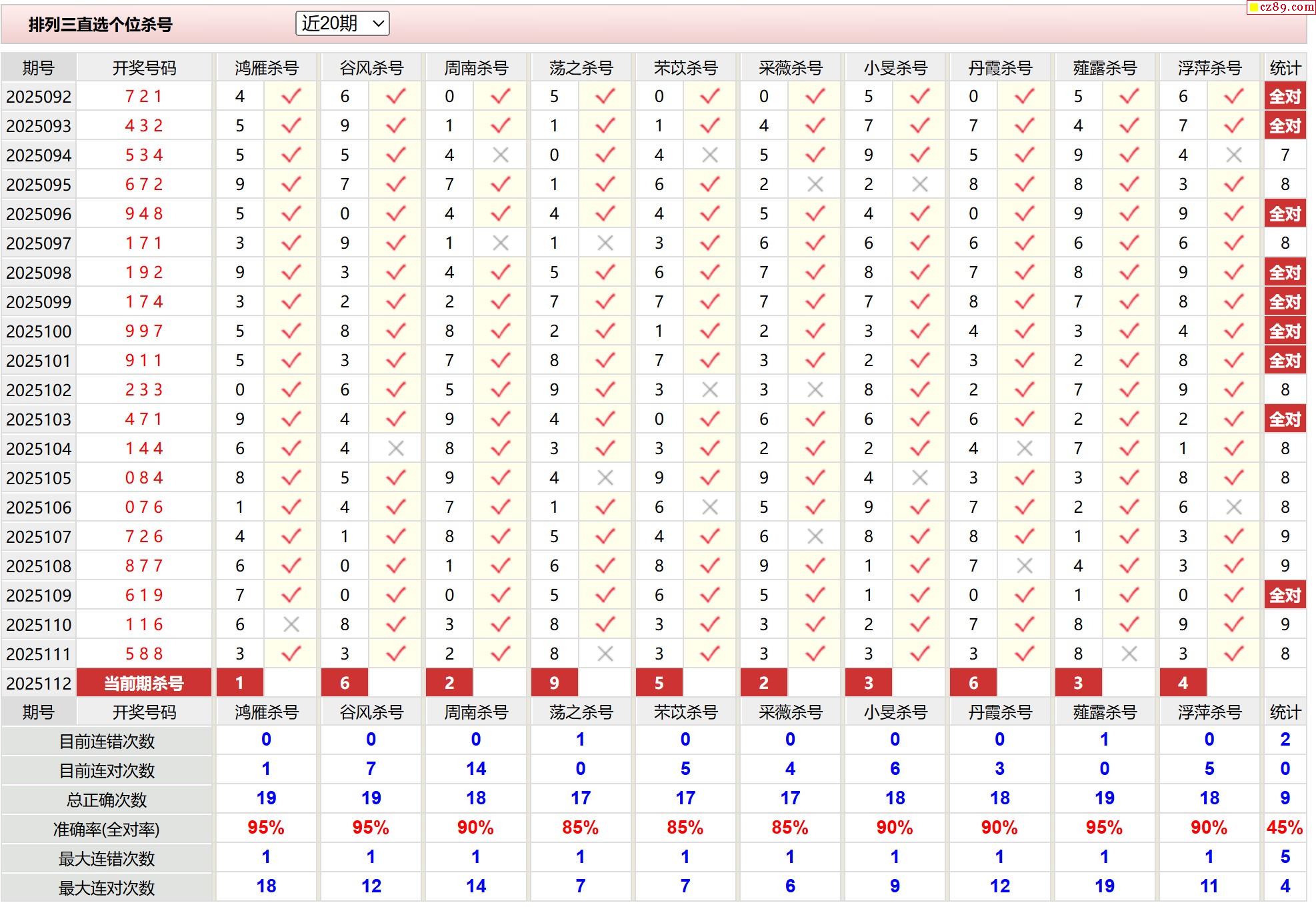Click draw number 5 8 8

point(144,654)
